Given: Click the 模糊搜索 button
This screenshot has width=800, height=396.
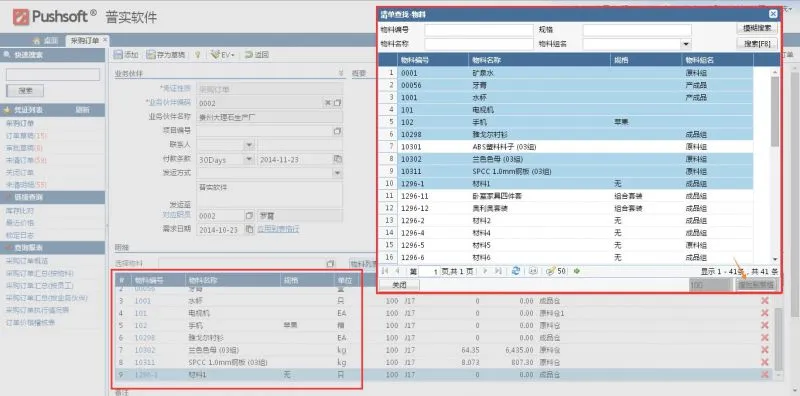Looking at the screenshot, I should point(757,28).
